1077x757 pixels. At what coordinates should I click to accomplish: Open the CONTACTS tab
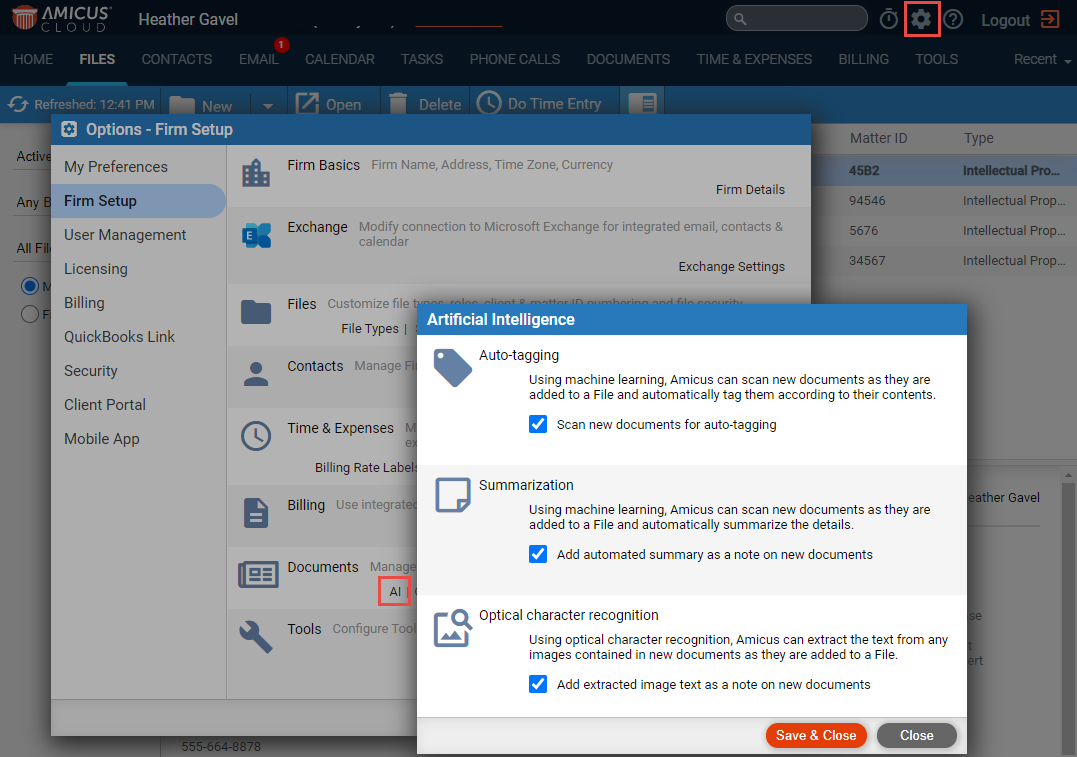177,59
